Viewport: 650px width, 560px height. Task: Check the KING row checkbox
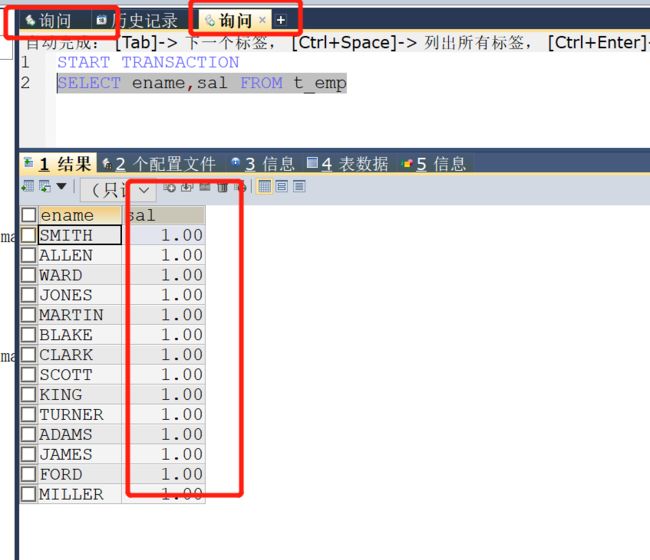(x=29, y=394)
